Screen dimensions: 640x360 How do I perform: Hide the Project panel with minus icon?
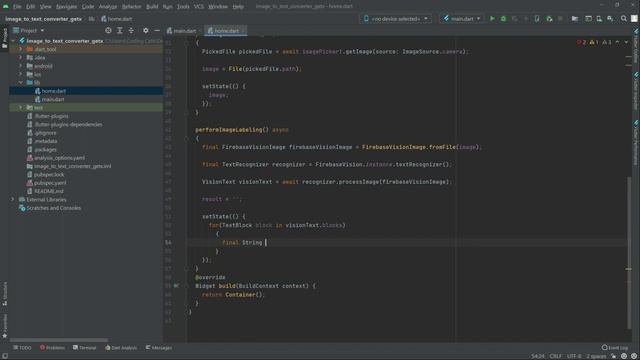157,31
